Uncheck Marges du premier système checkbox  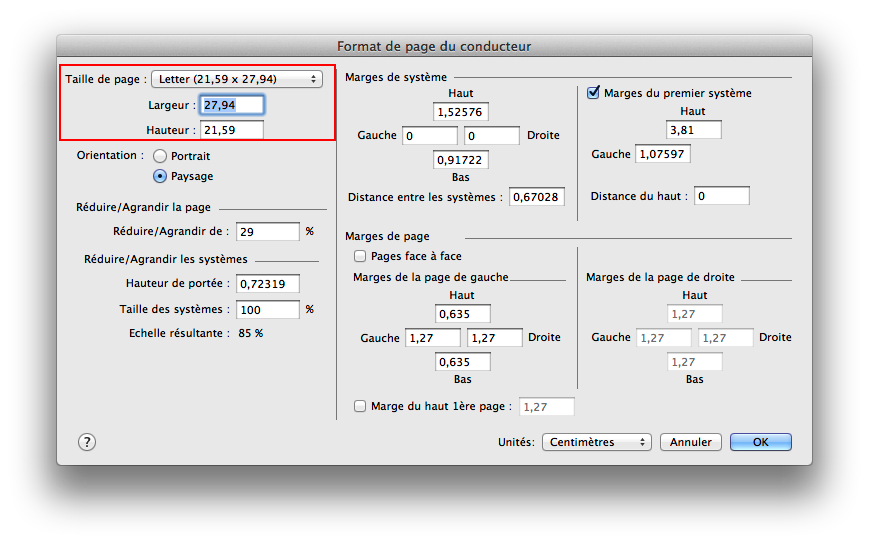click(x=593, y=93)
